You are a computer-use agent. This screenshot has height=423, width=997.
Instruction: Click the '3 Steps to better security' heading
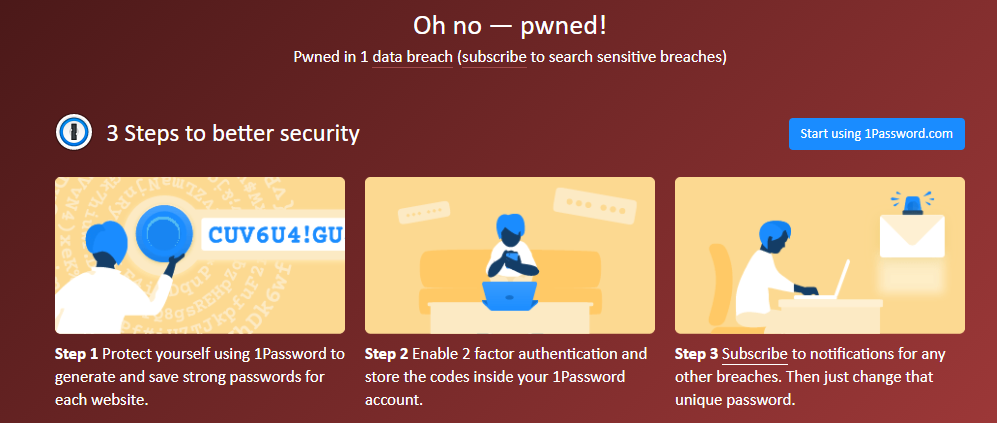(x=233, y=133)
